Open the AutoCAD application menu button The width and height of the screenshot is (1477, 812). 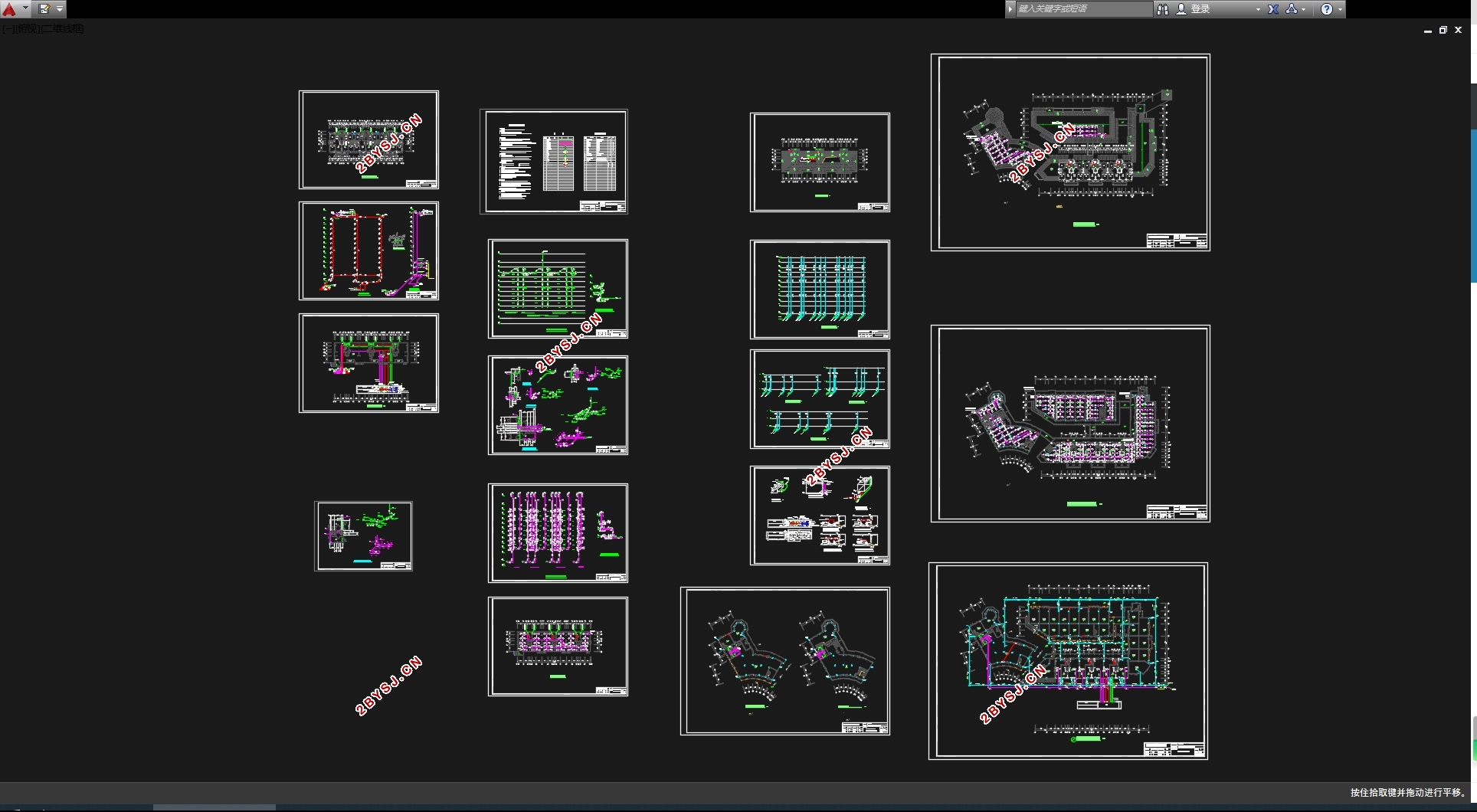pos(9,9)
